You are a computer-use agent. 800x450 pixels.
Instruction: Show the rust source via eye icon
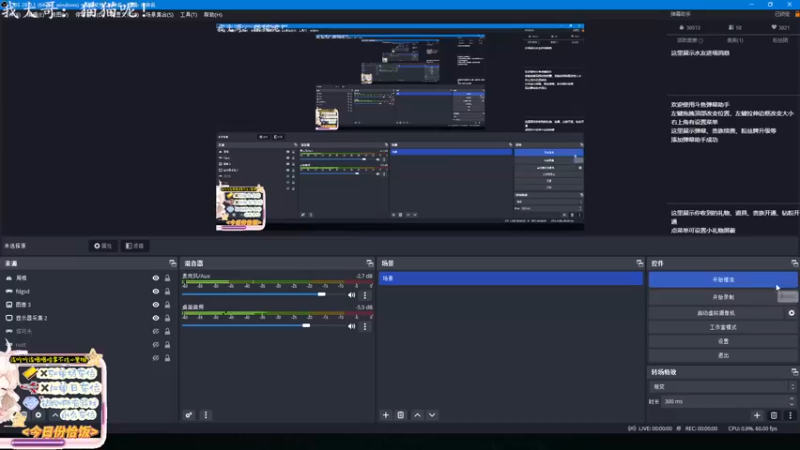(x=156, y=344)
